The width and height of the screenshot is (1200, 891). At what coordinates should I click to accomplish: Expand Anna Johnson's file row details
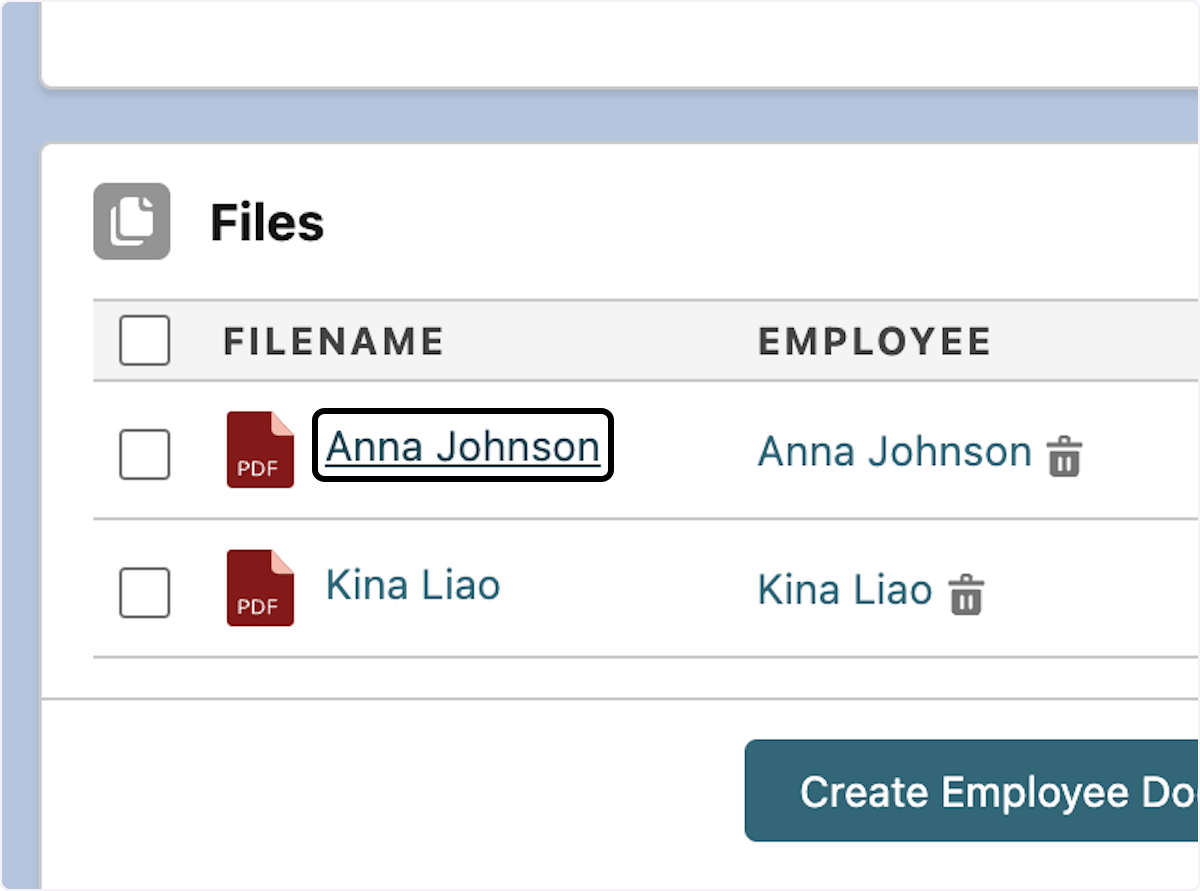pos(462,447)
